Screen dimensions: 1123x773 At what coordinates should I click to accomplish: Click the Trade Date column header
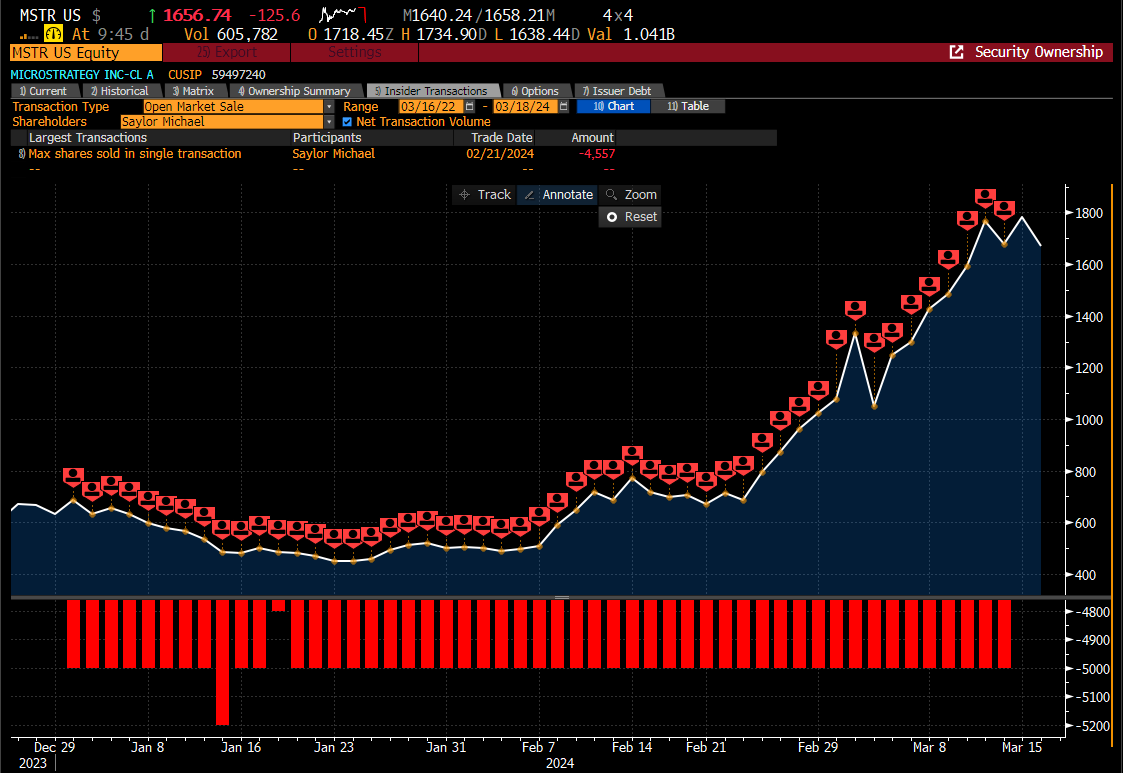point(501,138)
